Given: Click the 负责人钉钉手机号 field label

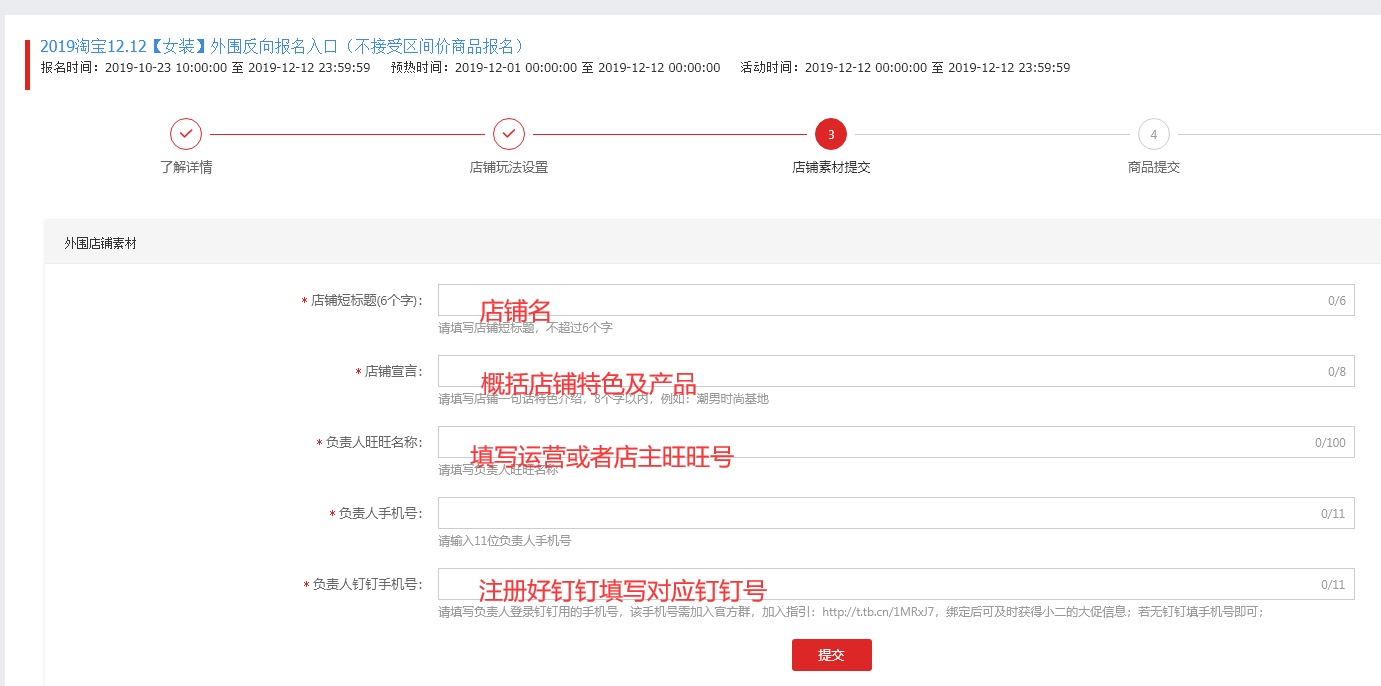Looking at the screenshot, I should (x=364, y=584).
